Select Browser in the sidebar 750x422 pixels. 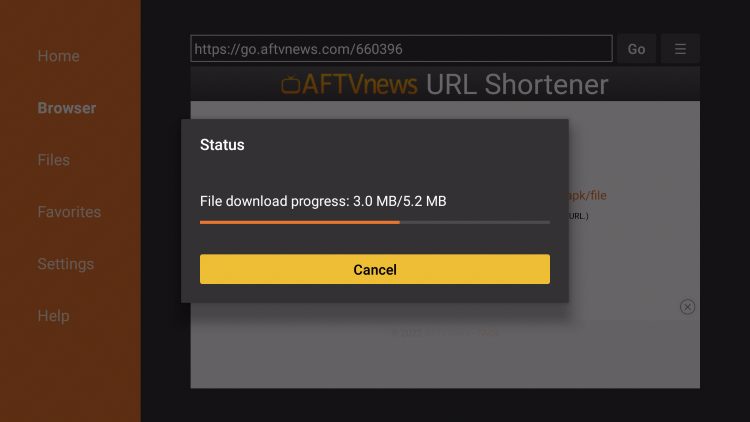(x=66, y=108)
